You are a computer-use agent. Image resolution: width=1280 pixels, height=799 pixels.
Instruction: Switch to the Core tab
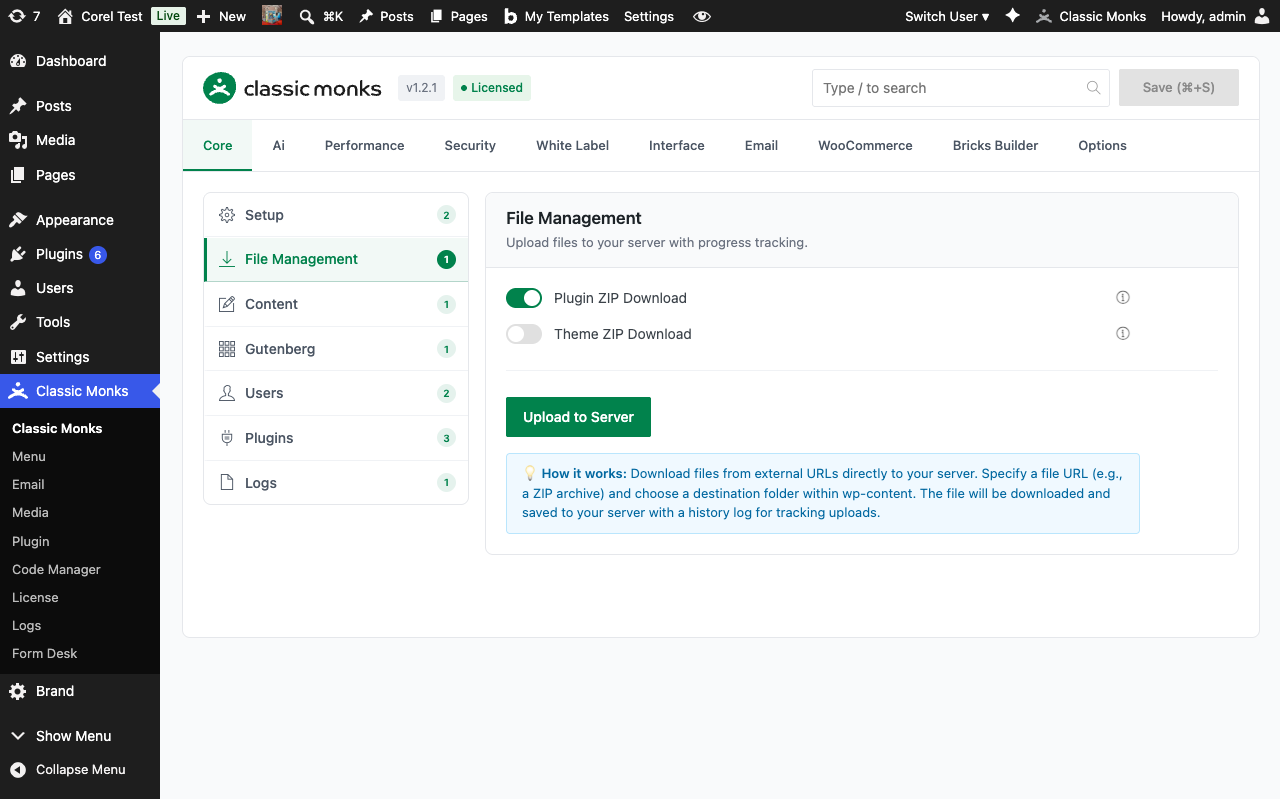[x=218, y=146]
